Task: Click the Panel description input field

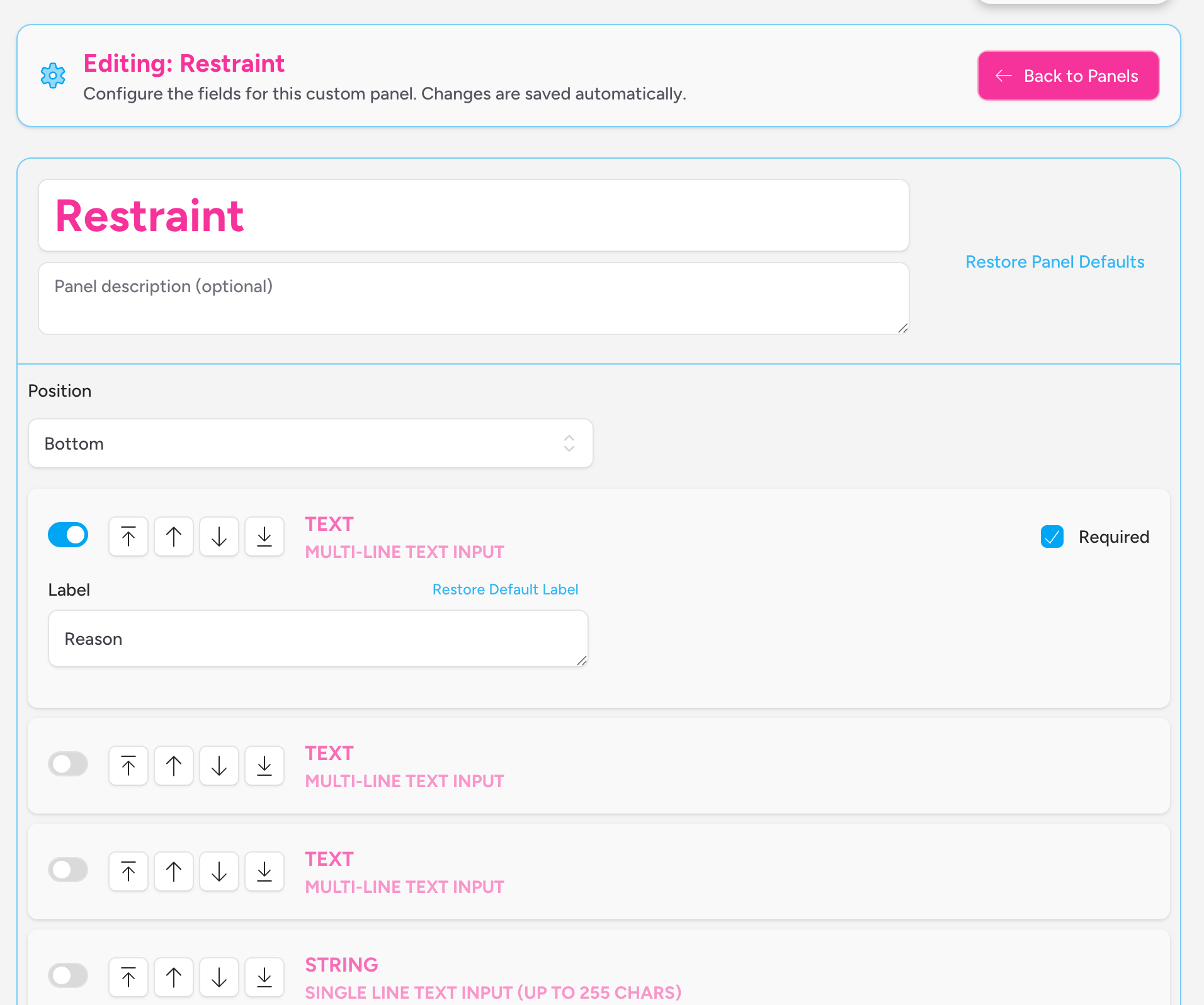Action: [x=473, y=298]
